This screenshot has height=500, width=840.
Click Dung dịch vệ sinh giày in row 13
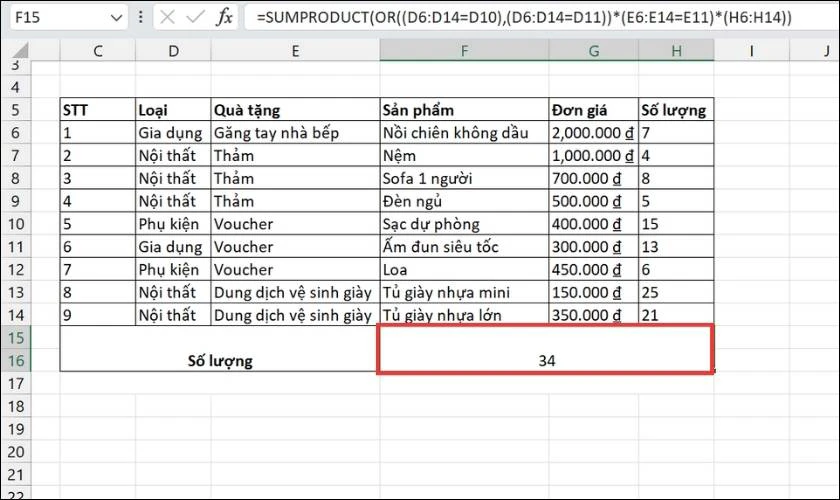(295, 293)
